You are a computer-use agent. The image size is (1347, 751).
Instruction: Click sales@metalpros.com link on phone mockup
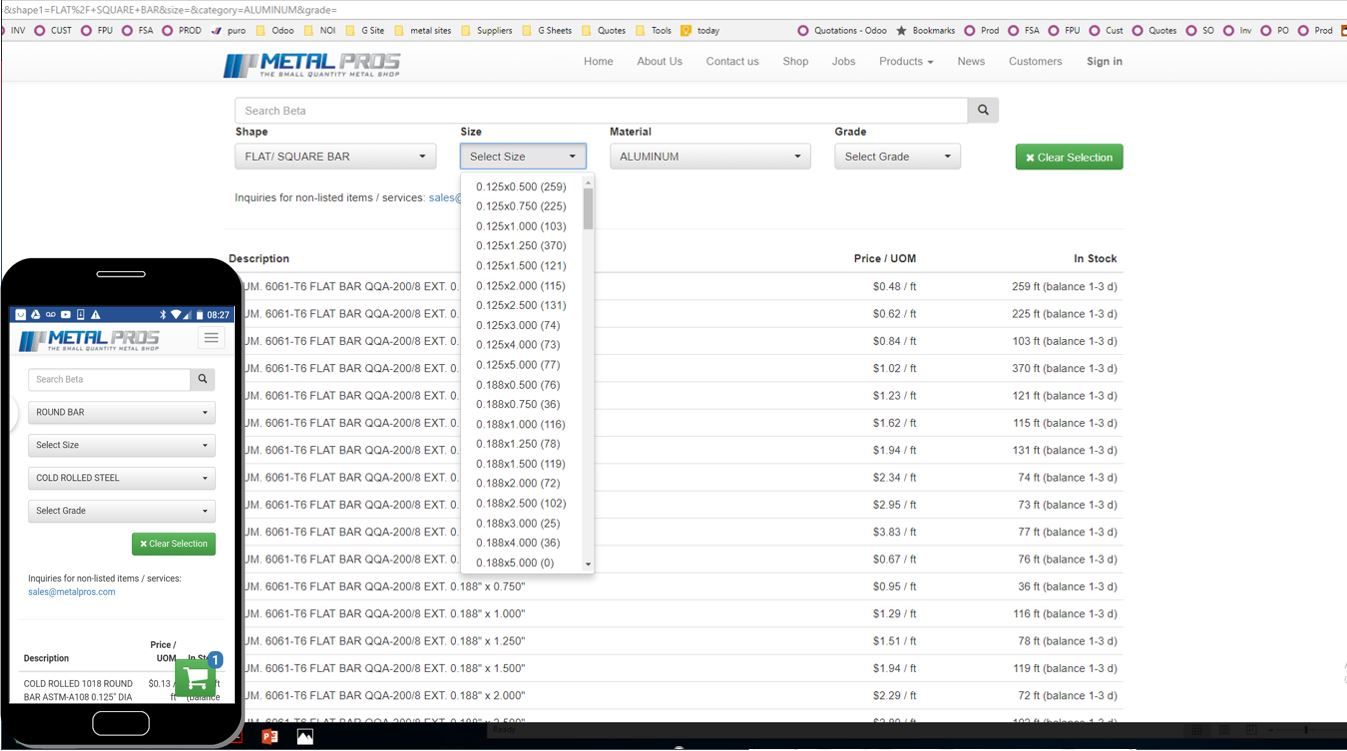tap(71, 592)
